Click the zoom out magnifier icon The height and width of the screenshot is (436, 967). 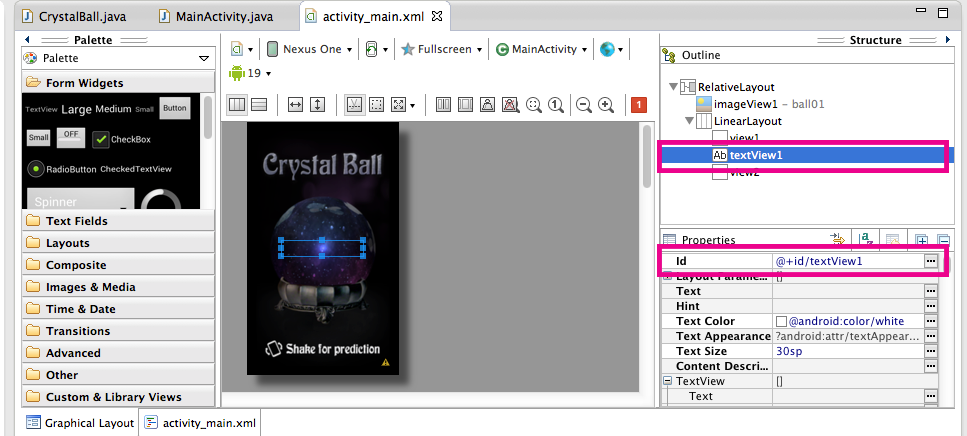[584, 105]
